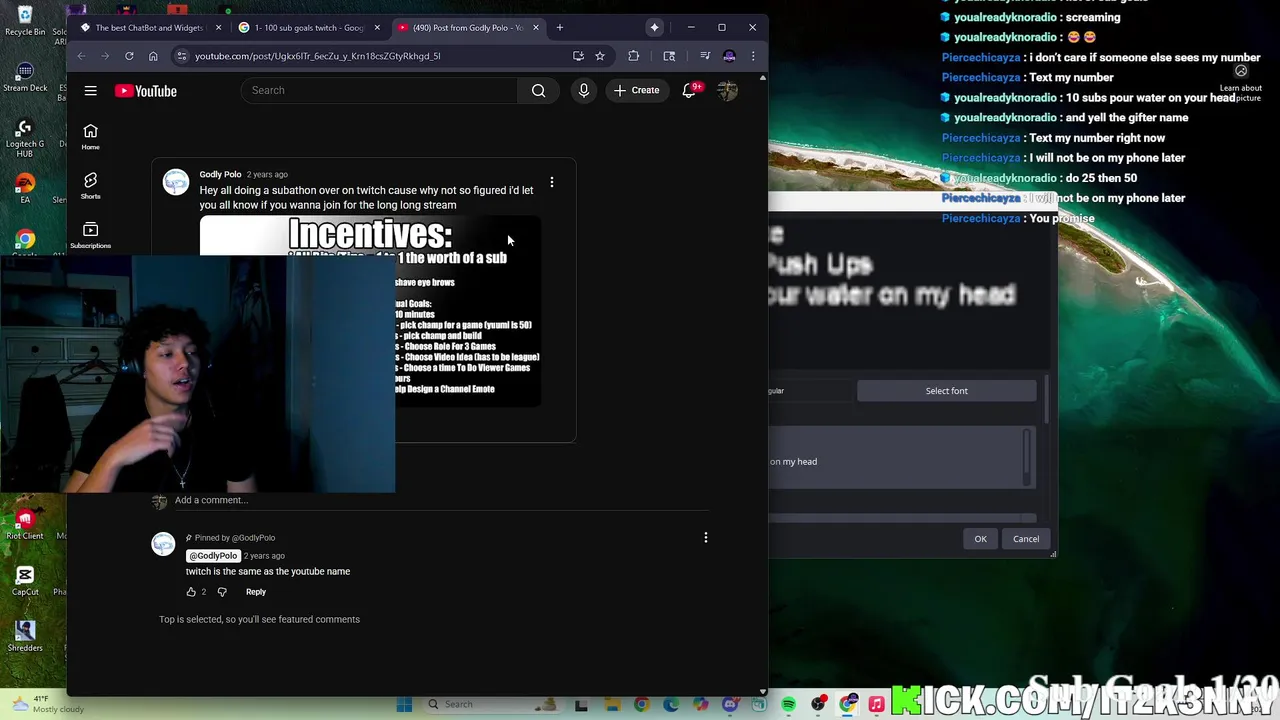This screenshot has height=720, width=1280.
Task: Open the Godly Polo channel name link
Action: tap(220, 174)
